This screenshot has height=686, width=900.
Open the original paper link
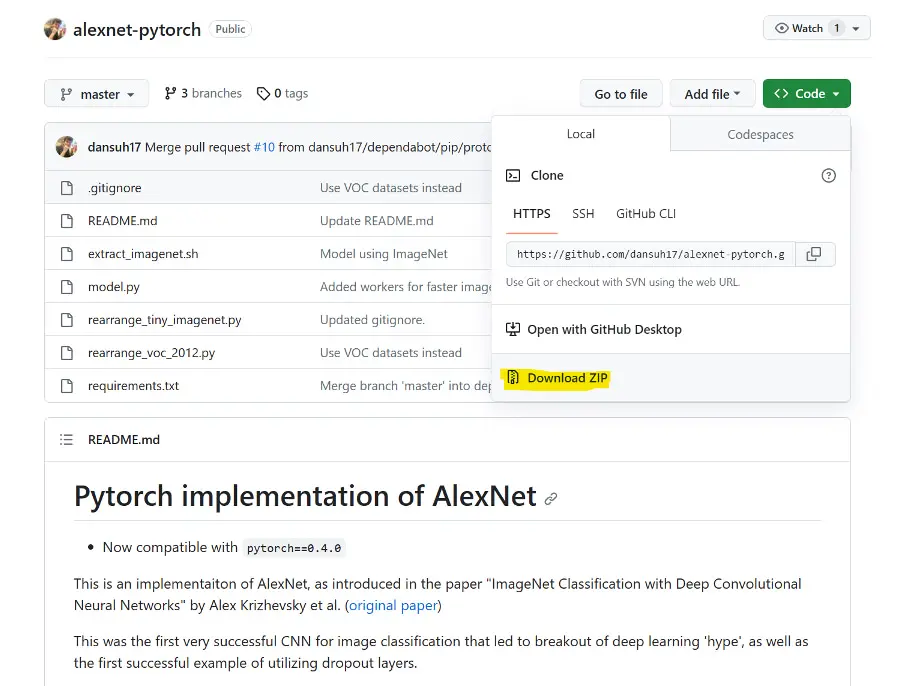pyautogui.click(x=393, y=606)
